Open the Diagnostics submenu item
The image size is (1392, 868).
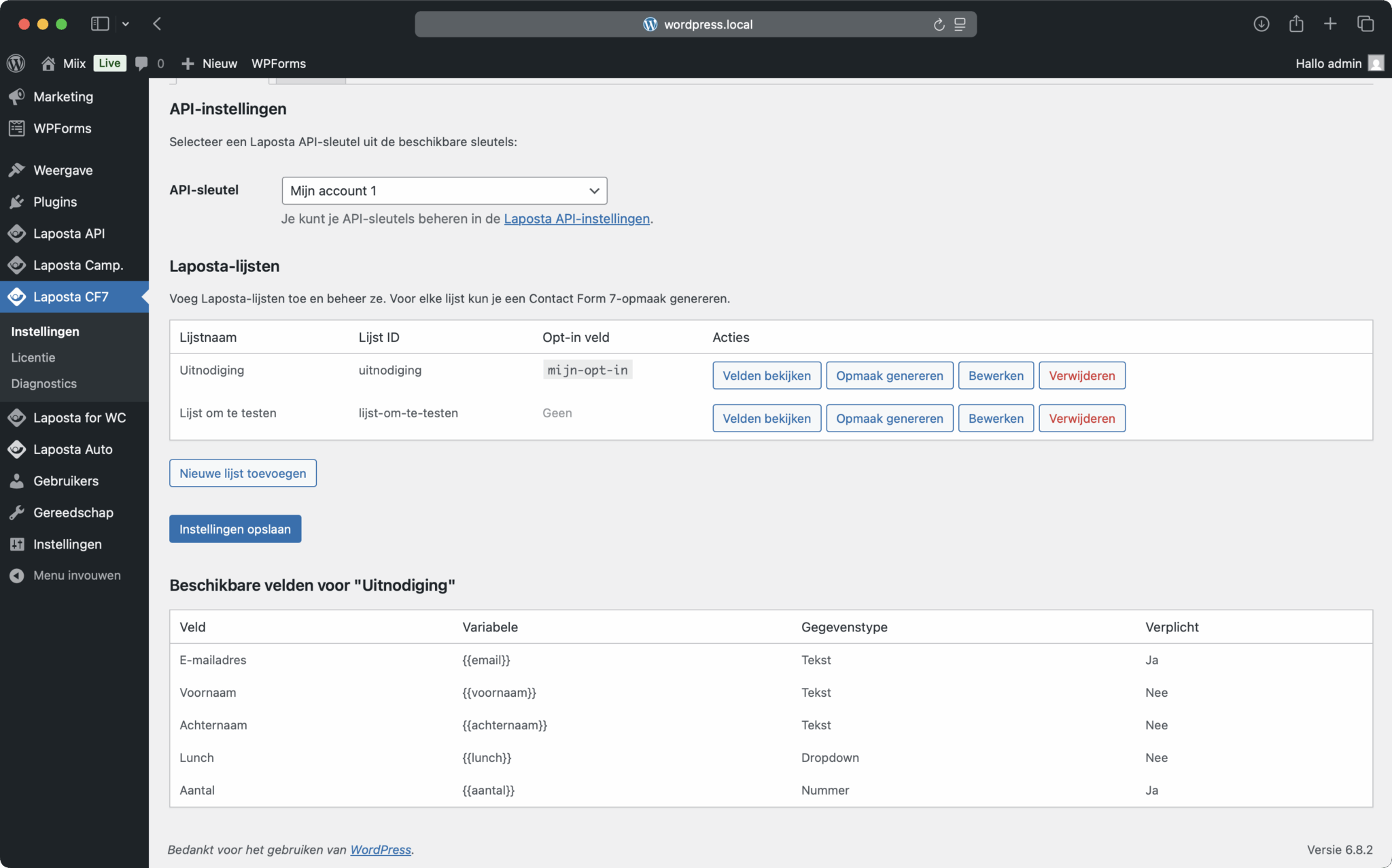pyautogui.click(x=44, y=383)
